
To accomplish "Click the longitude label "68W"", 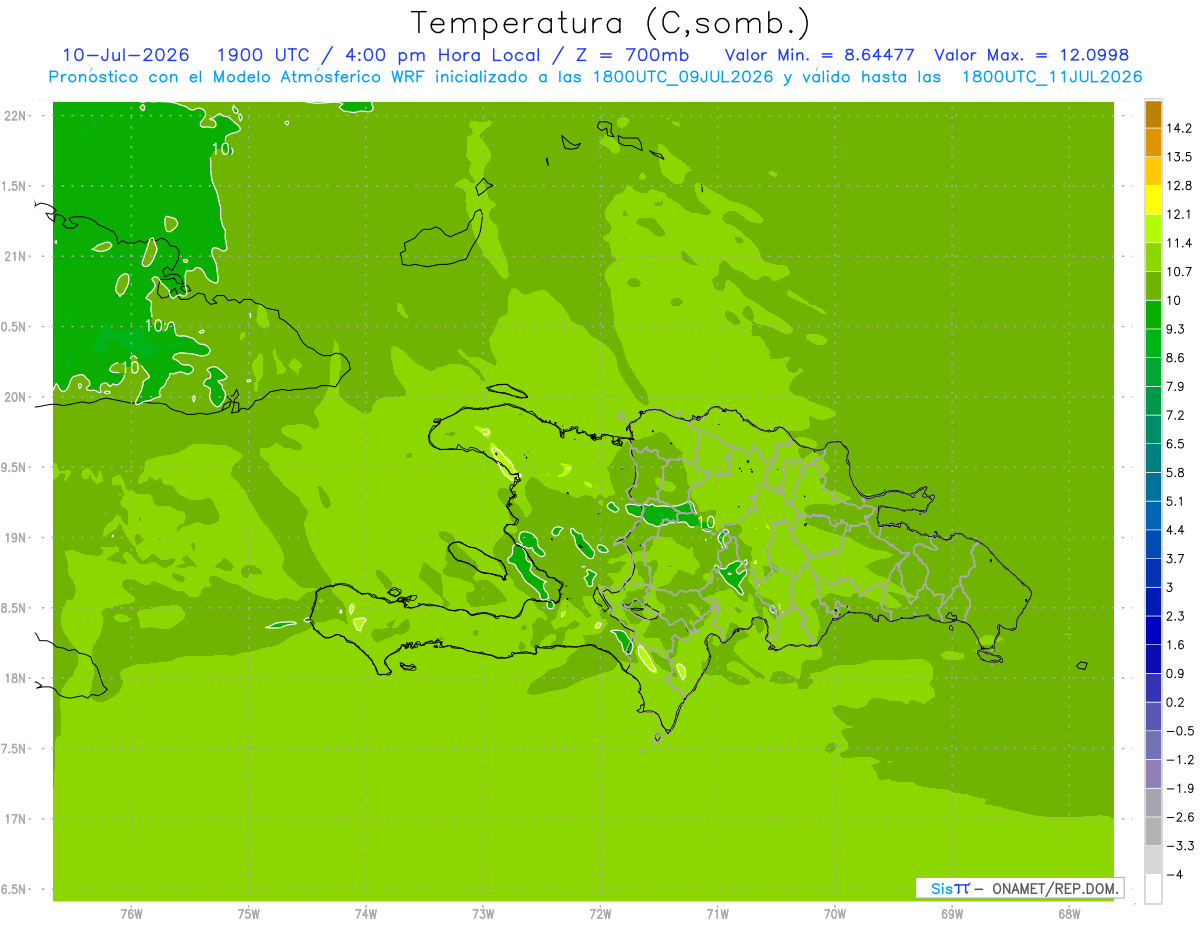I will (1069, 913).
